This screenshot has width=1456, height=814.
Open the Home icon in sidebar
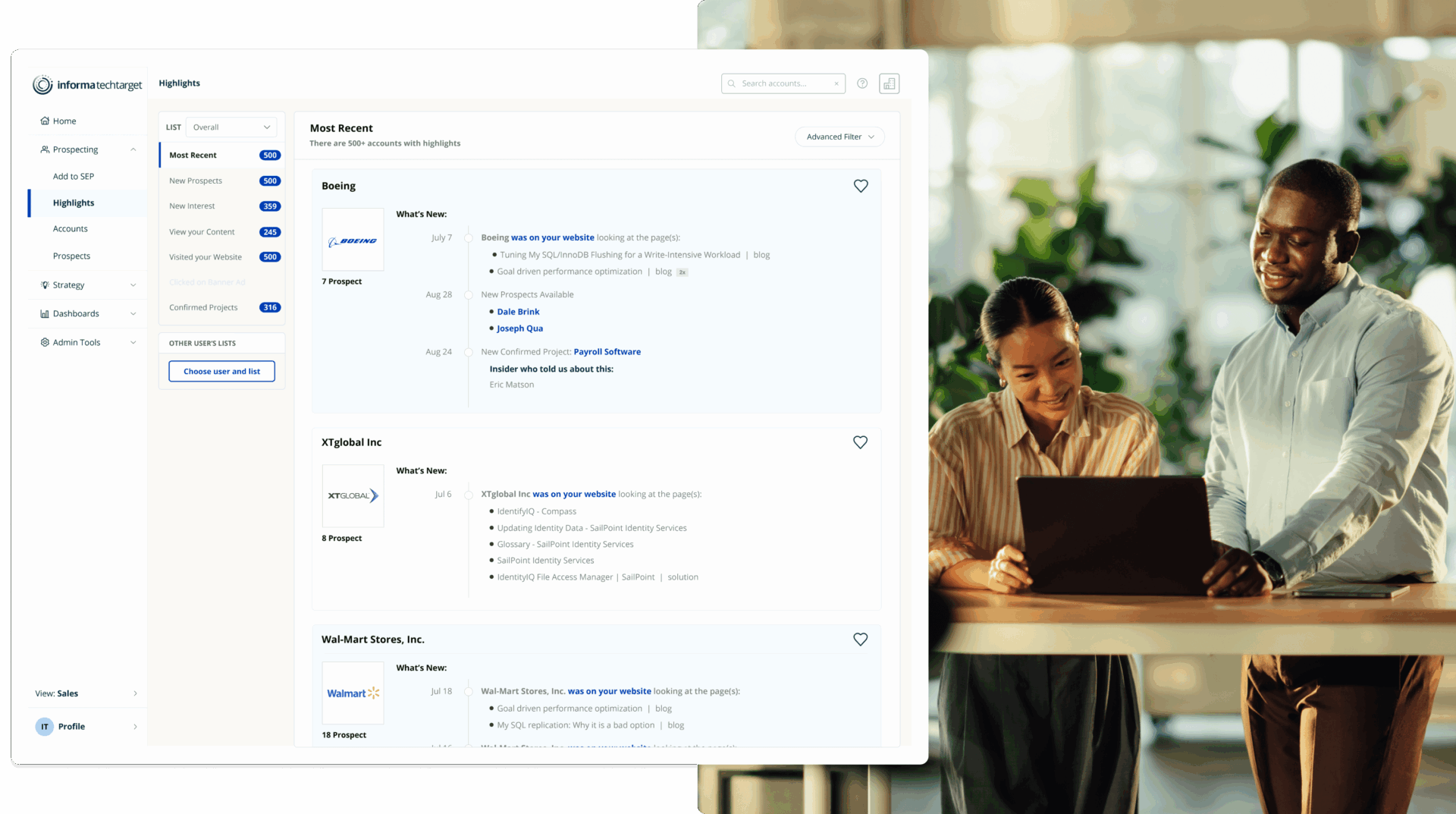click(x=45, y=121)
